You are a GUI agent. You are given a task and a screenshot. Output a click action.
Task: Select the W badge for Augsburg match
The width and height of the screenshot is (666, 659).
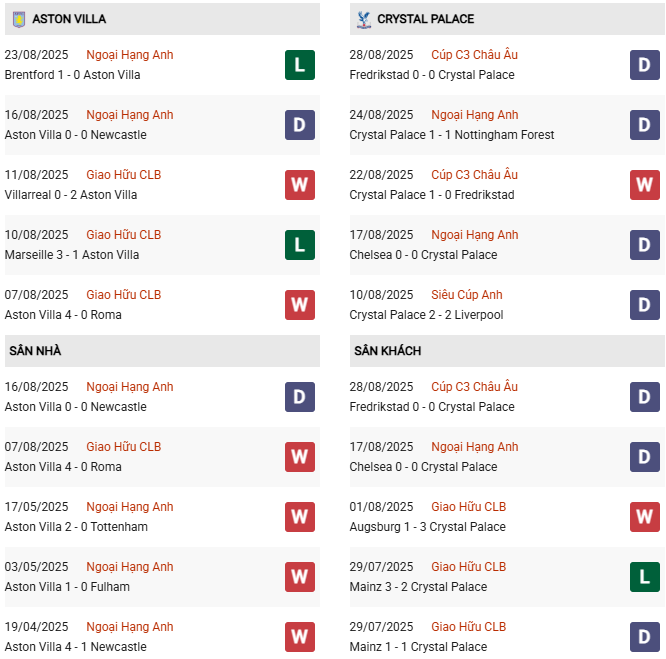(x=645, y=517)
